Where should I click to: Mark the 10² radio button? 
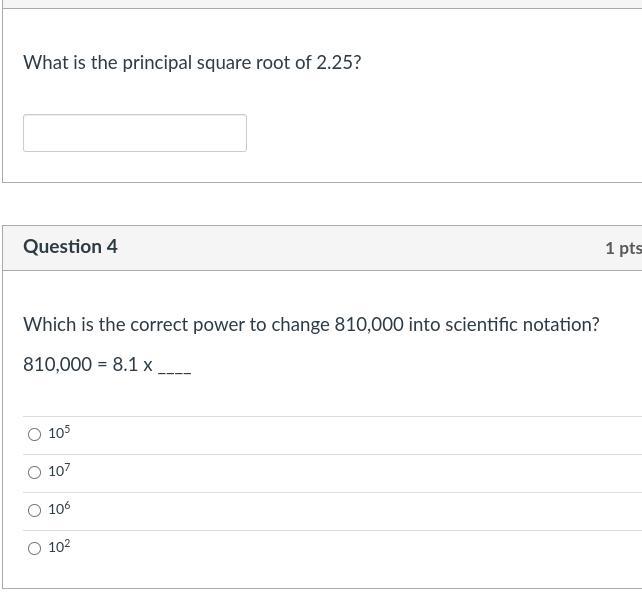tap(35, 548)
